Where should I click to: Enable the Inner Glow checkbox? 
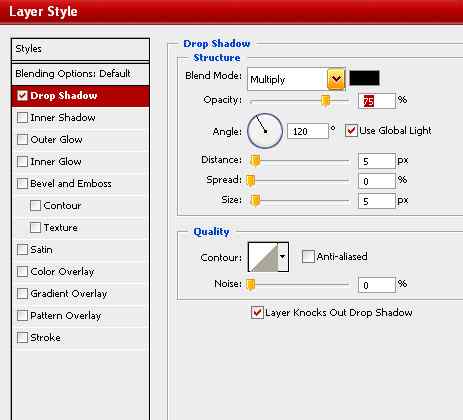pyautogui.click(x=22, y=162)
